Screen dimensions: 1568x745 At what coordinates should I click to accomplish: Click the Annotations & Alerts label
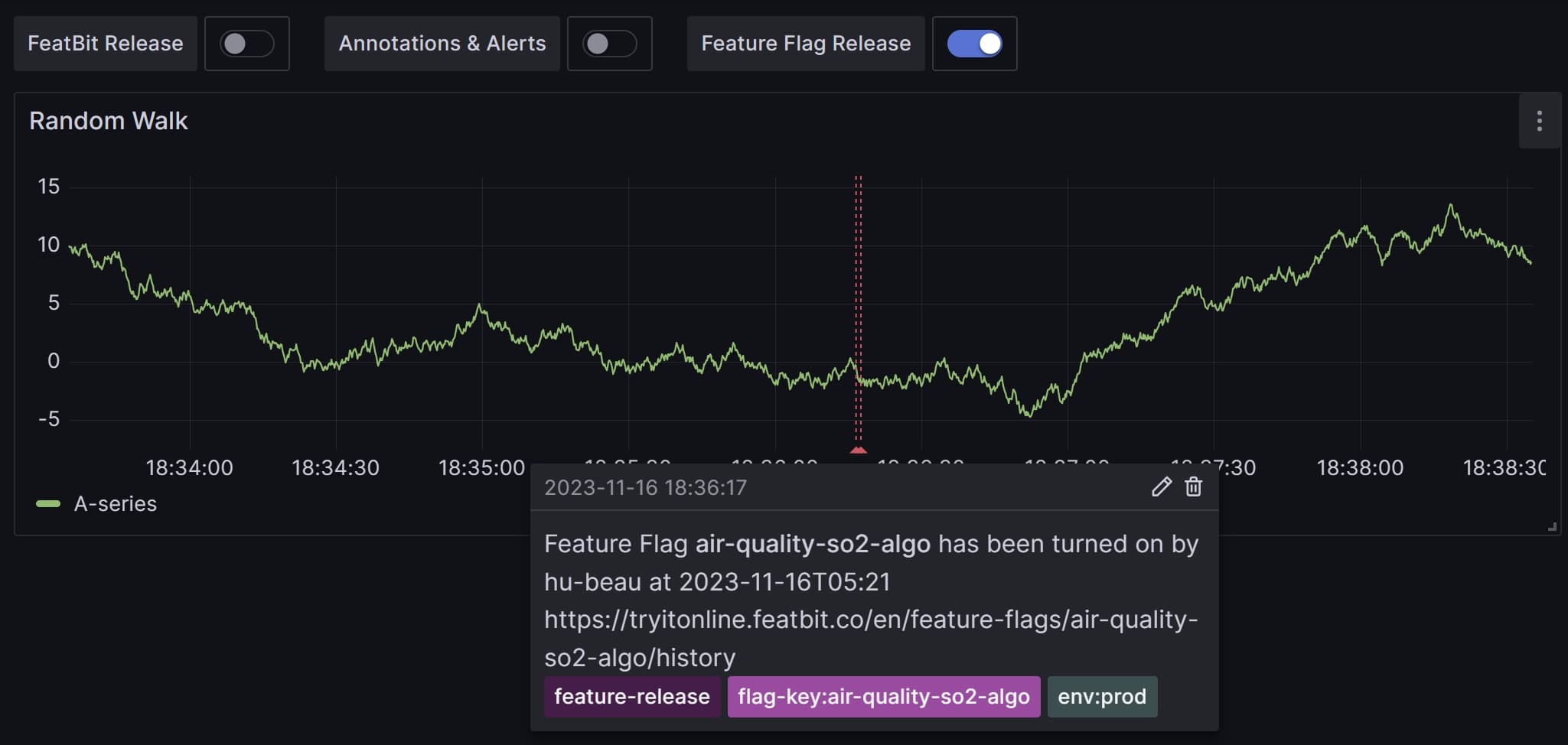pyautogui.click(x=442, y=44)
